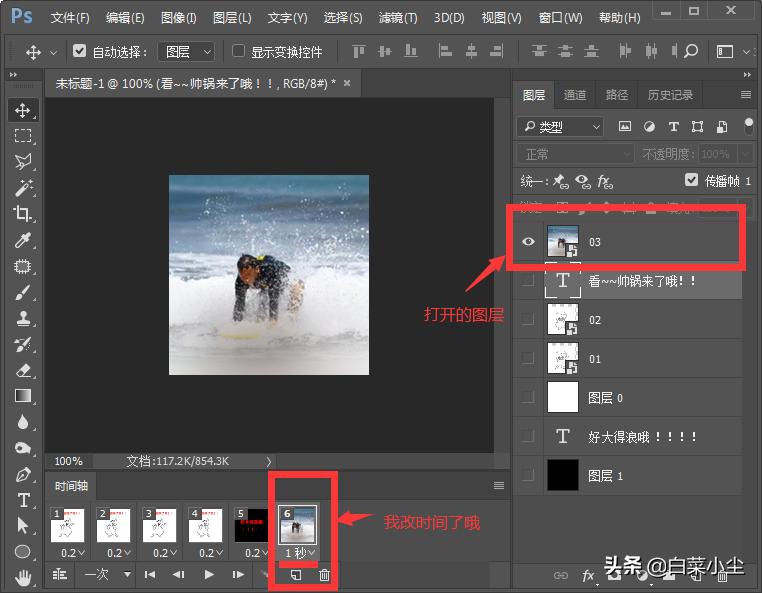This screenshot has width=762, height=593.
Task: Select the Crop tool
Action: (x=22, y=213)
